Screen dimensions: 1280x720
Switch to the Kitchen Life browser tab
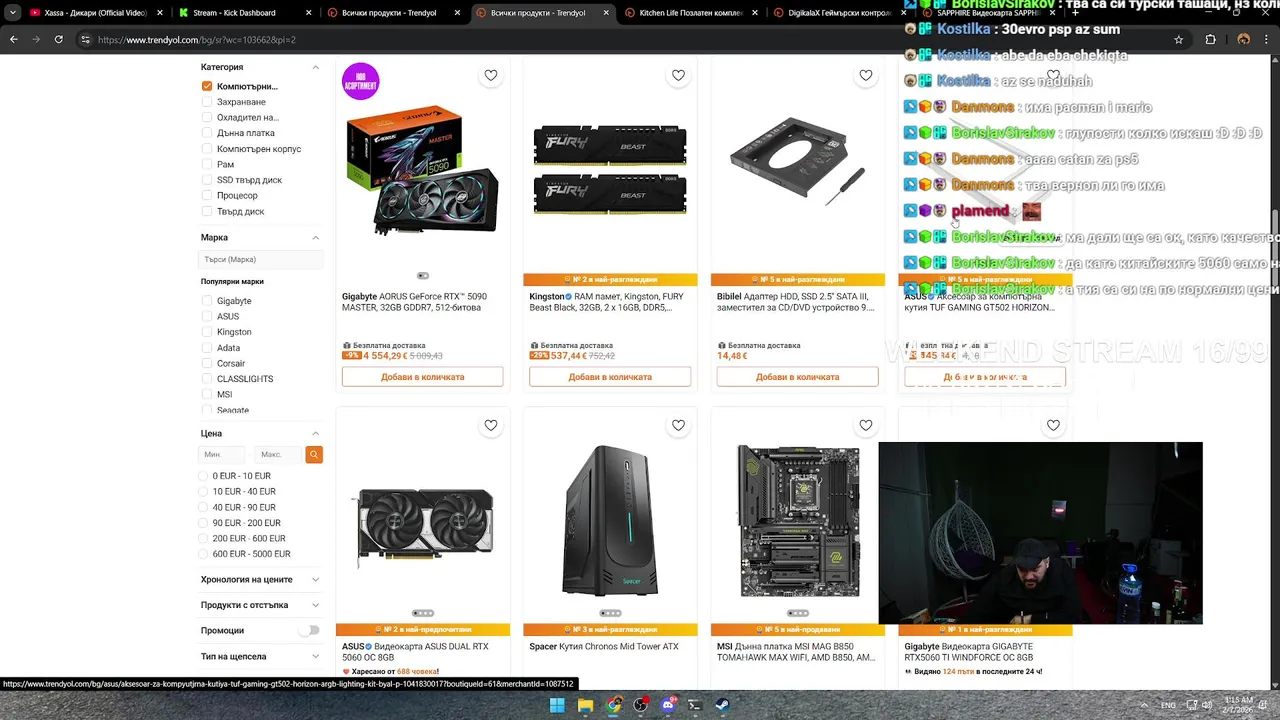(x=690, y=13)
